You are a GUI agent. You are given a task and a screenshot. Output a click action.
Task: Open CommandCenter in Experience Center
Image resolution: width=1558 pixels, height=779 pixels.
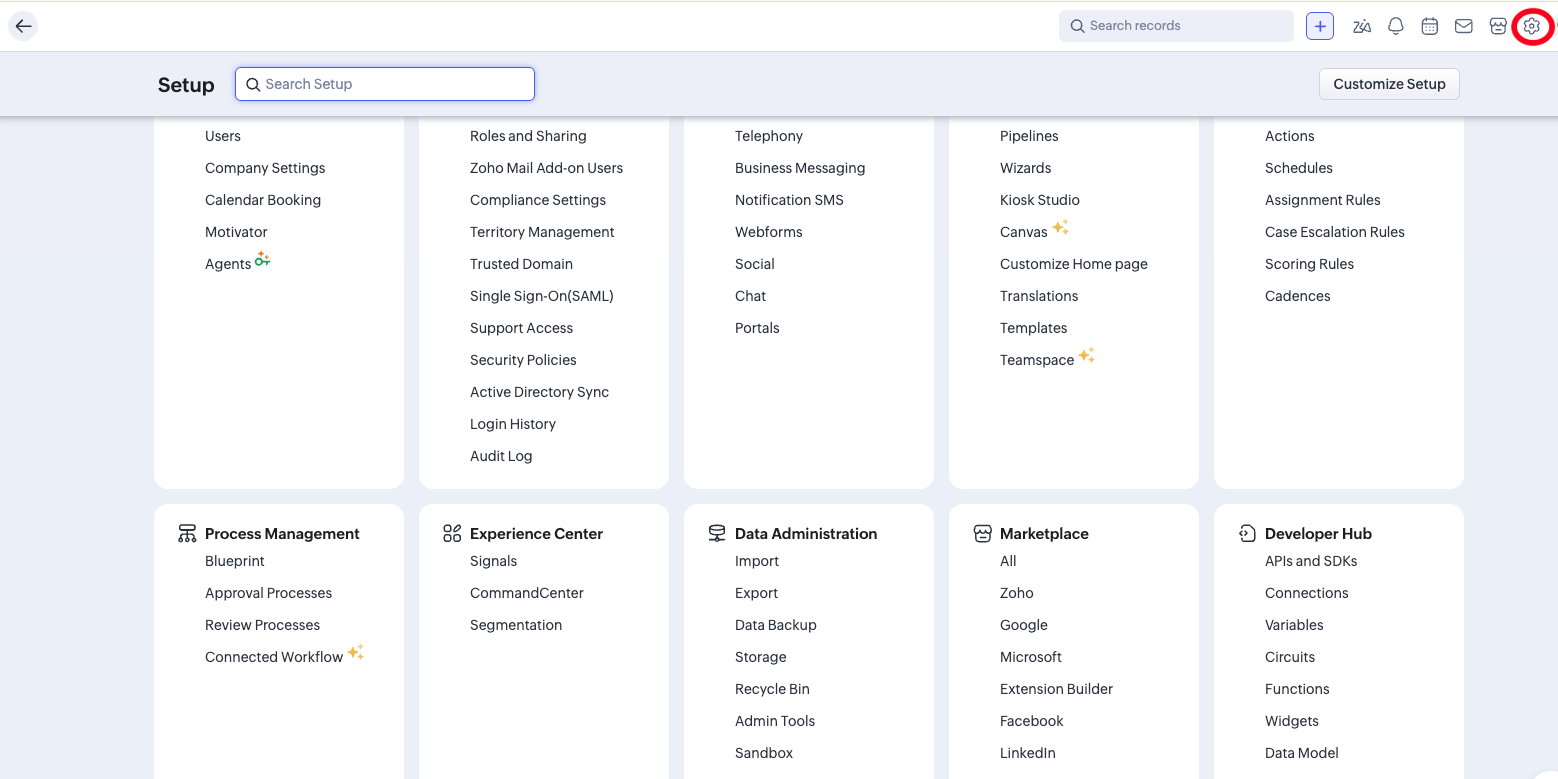(x=527, y=593)
